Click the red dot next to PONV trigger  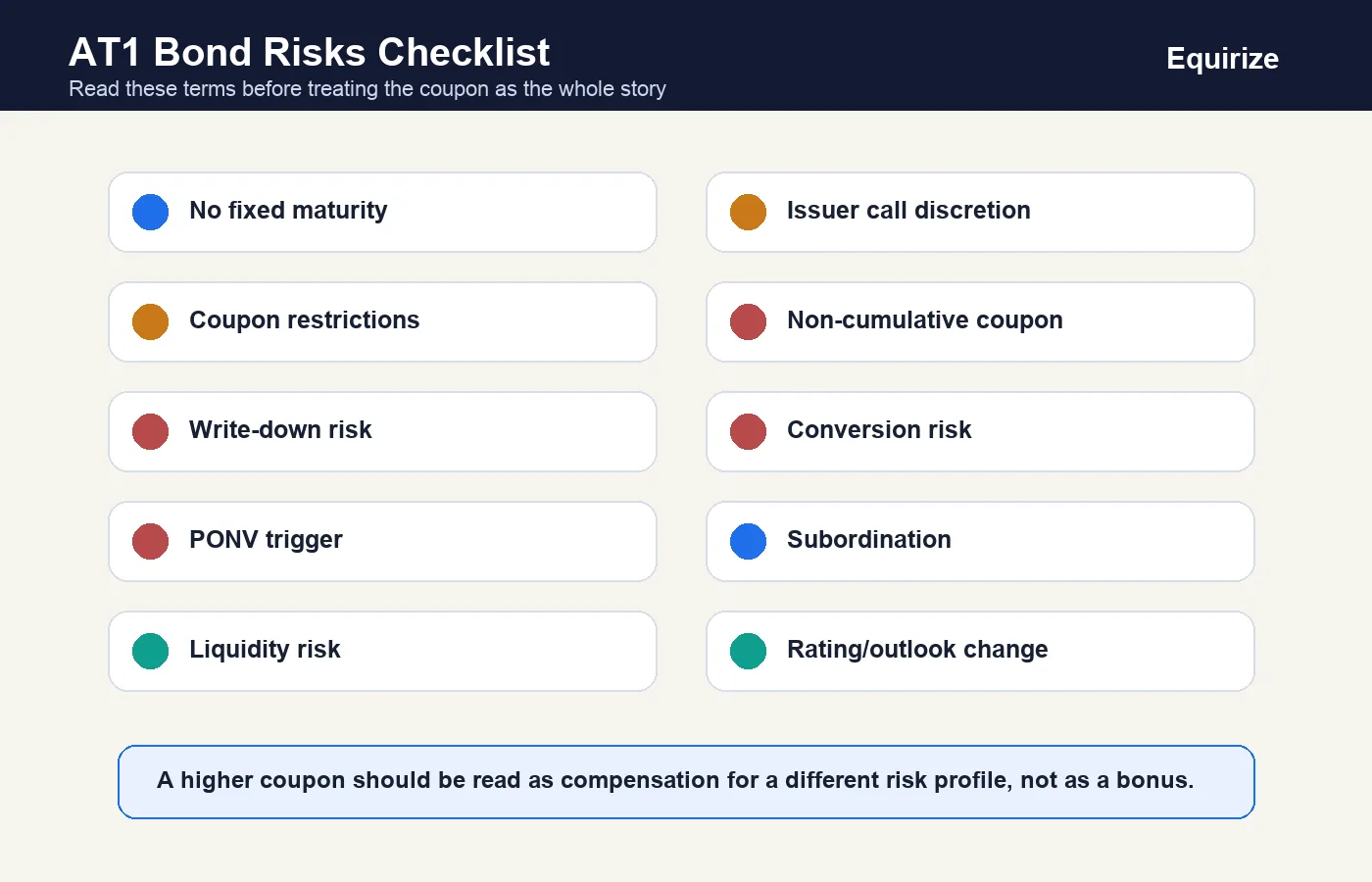tap(150, 541)
